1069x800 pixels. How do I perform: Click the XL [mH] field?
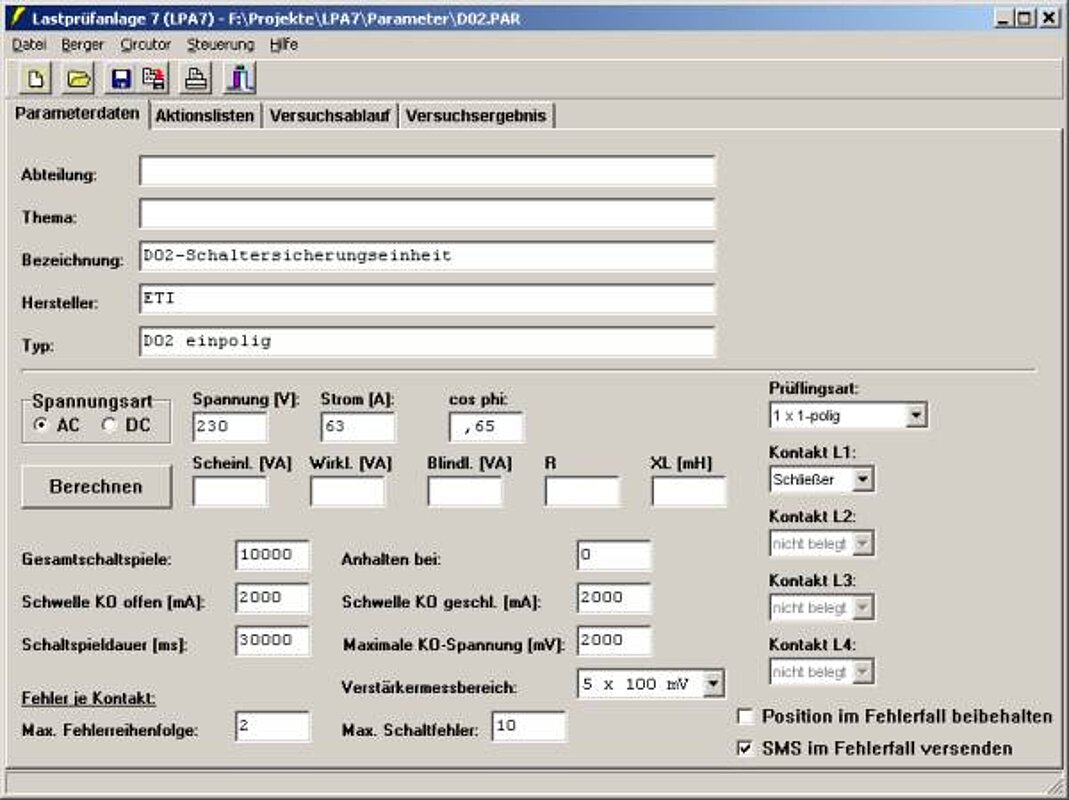(689, 491)
